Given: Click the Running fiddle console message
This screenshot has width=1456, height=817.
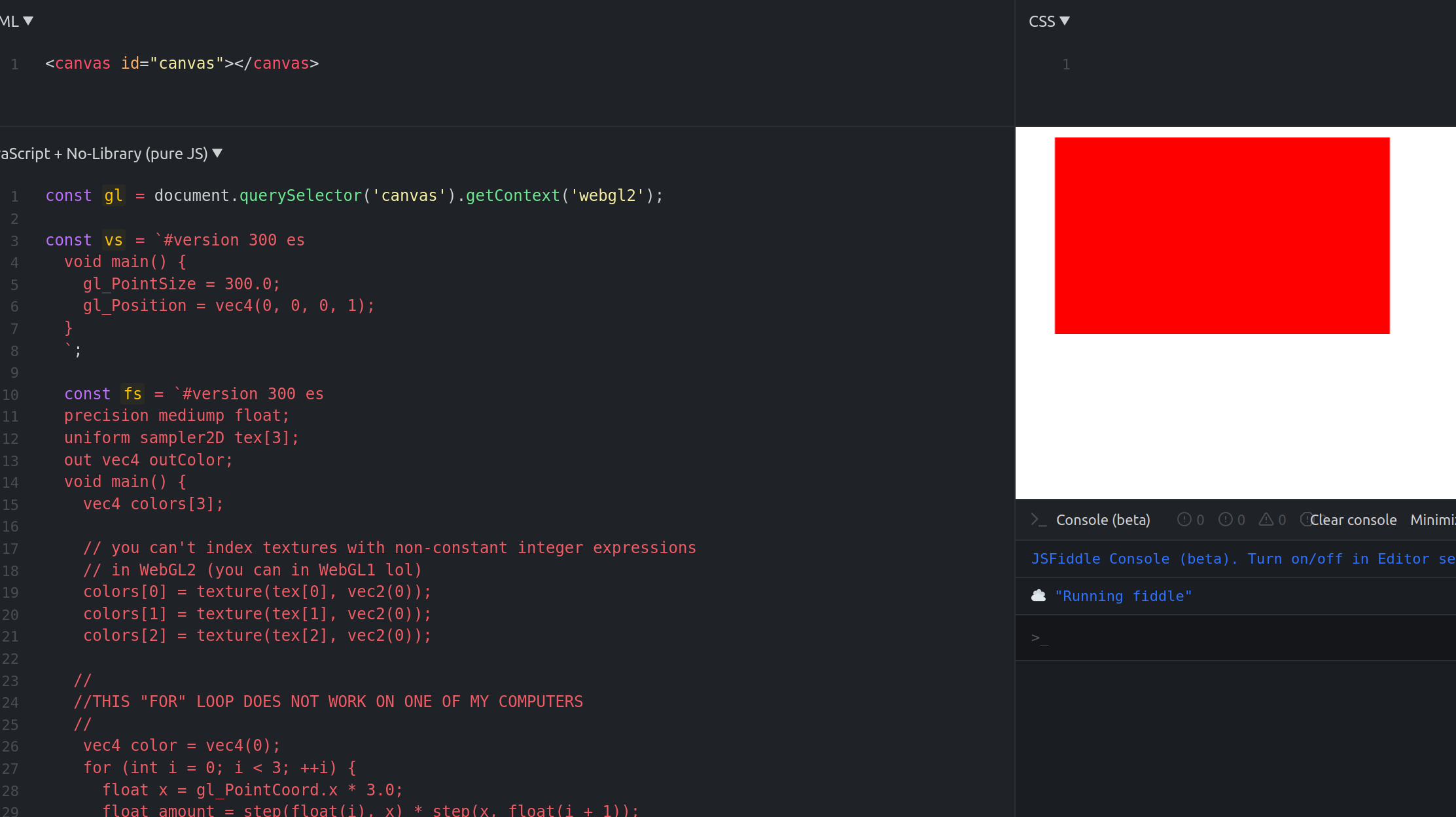Looking at the screenshot, I should [1123, 596].
